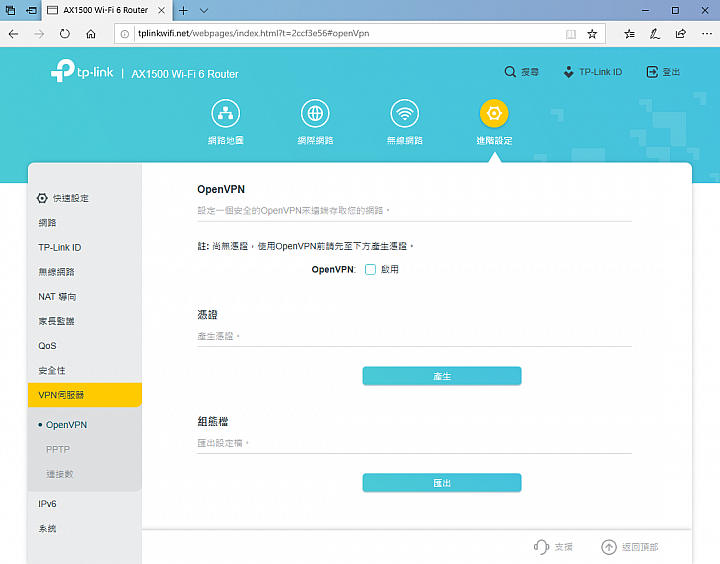Screen dimensions: 720x564
Task: Open browser settings and more ellipsis
Action: click(707, 34)
